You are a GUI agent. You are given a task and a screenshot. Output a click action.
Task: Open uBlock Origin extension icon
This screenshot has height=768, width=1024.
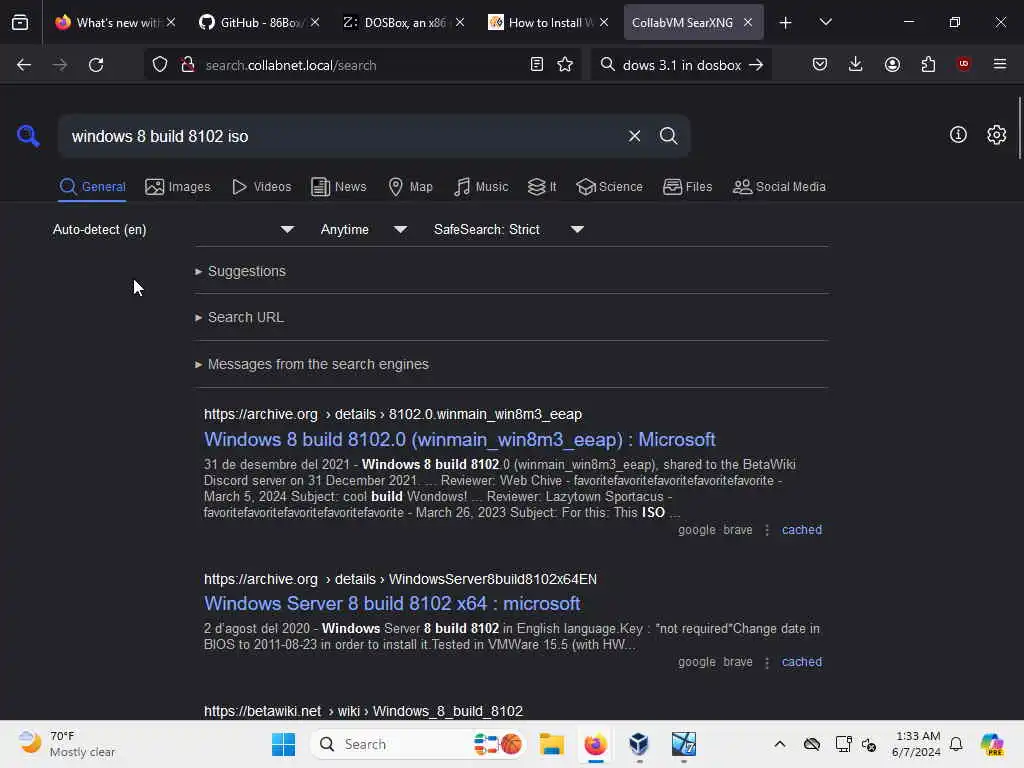click(963, 64)
